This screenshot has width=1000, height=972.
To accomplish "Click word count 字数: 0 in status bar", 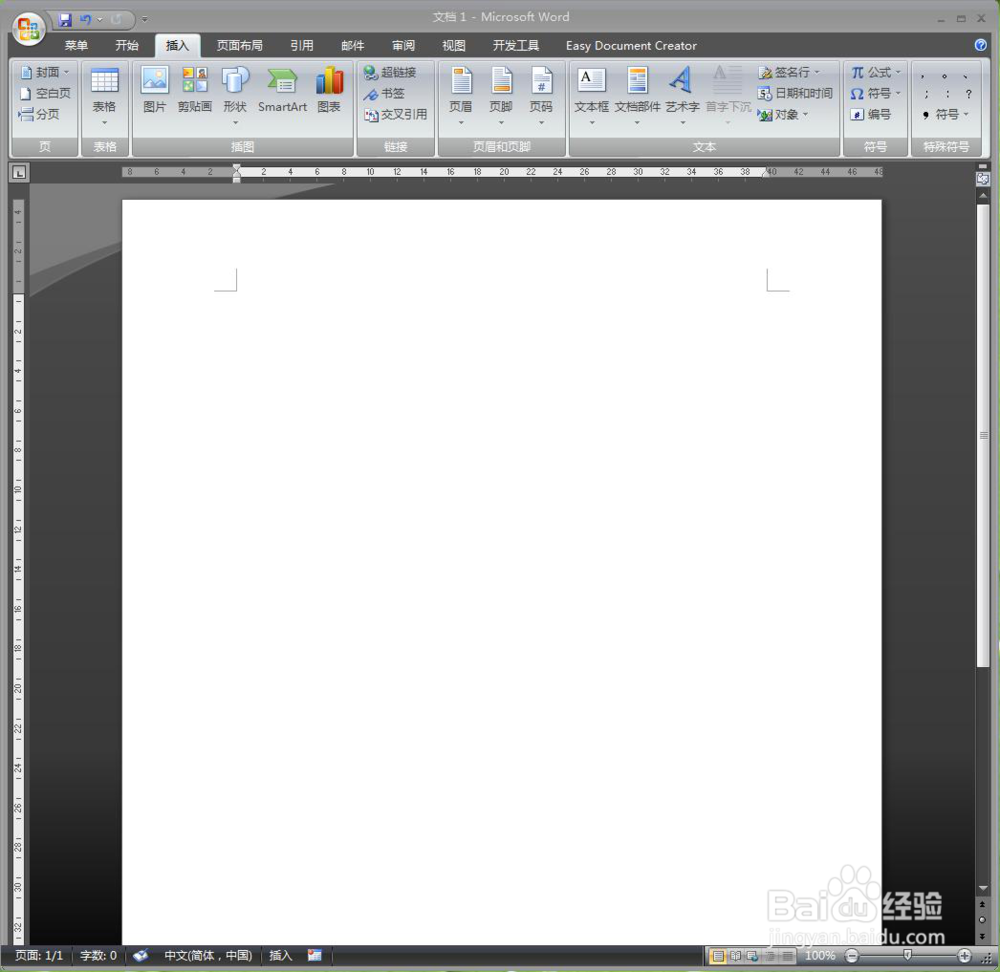I will coord(98,955).
